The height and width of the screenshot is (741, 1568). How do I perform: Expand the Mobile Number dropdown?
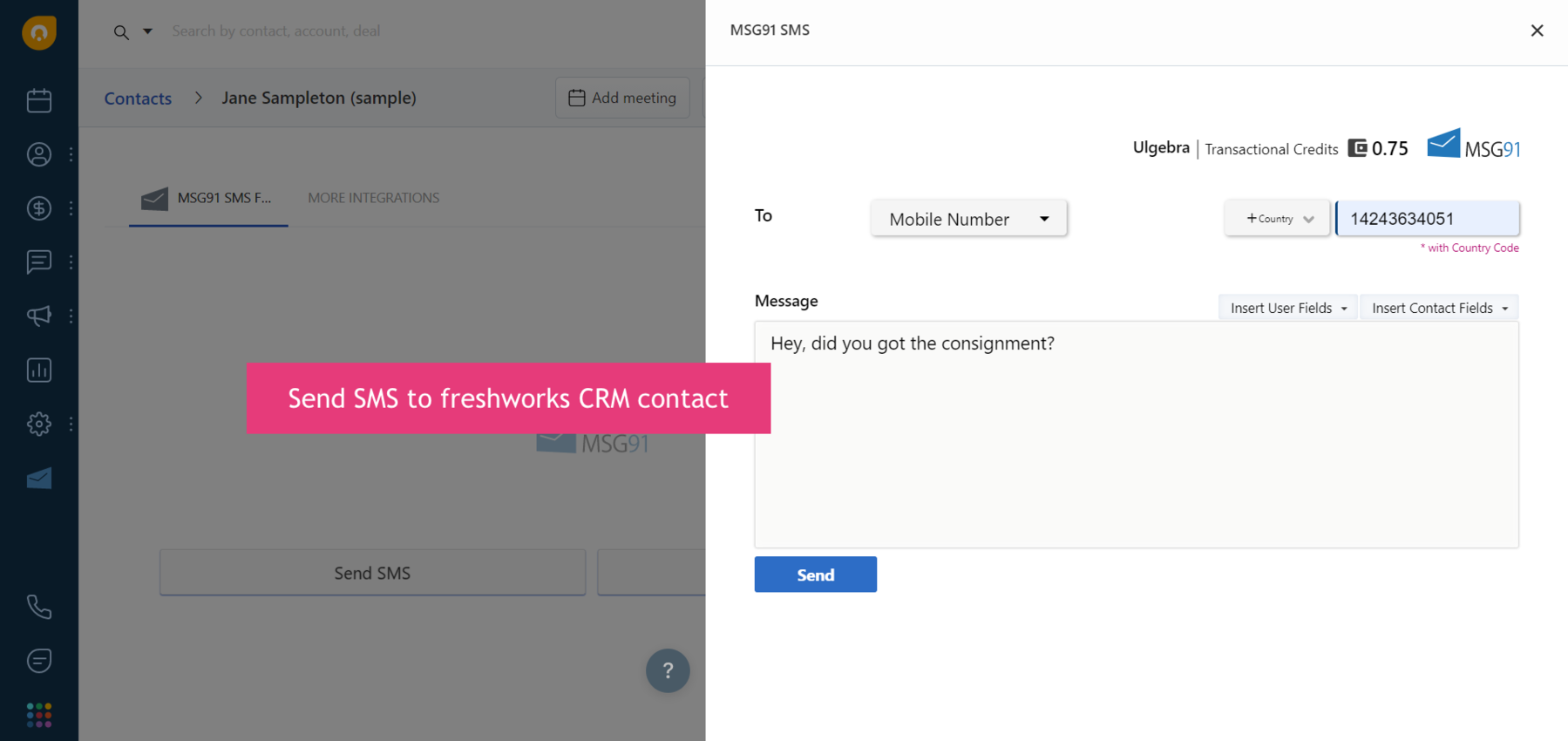point(968,219)
